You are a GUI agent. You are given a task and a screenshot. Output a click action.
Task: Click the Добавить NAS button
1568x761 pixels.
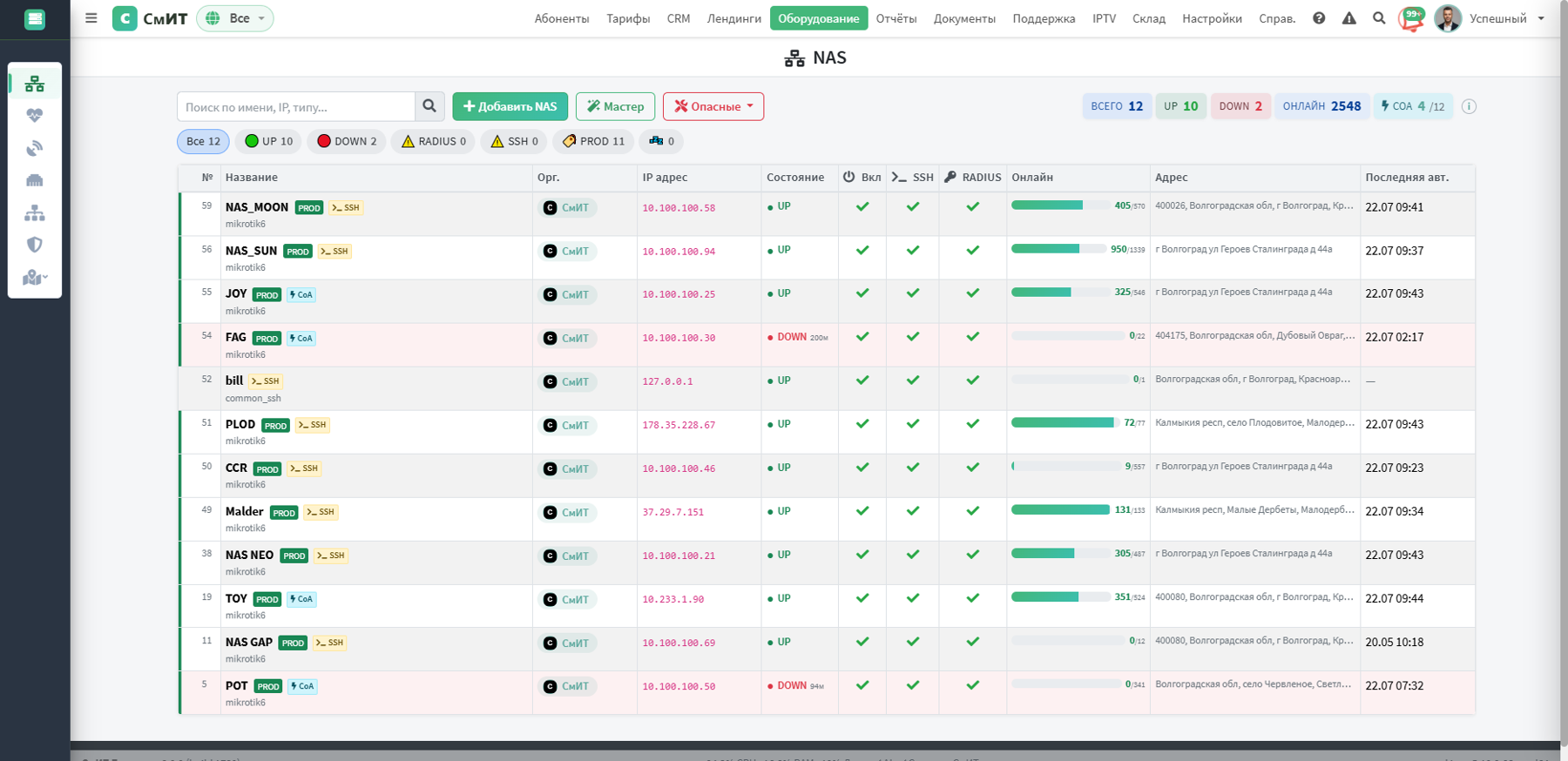510,106
